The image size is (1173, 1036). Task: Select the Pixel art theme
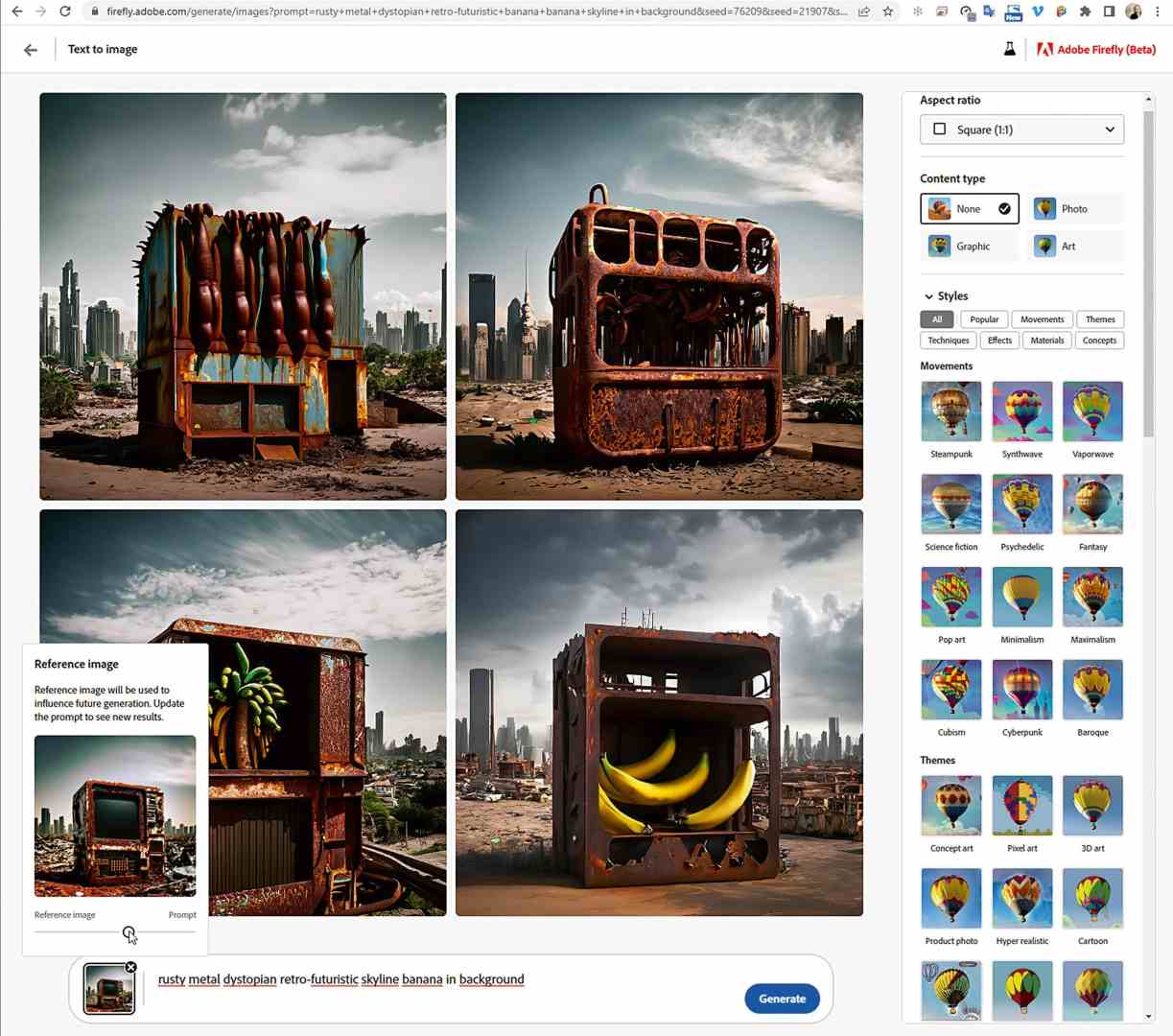tap(1021, 805)
